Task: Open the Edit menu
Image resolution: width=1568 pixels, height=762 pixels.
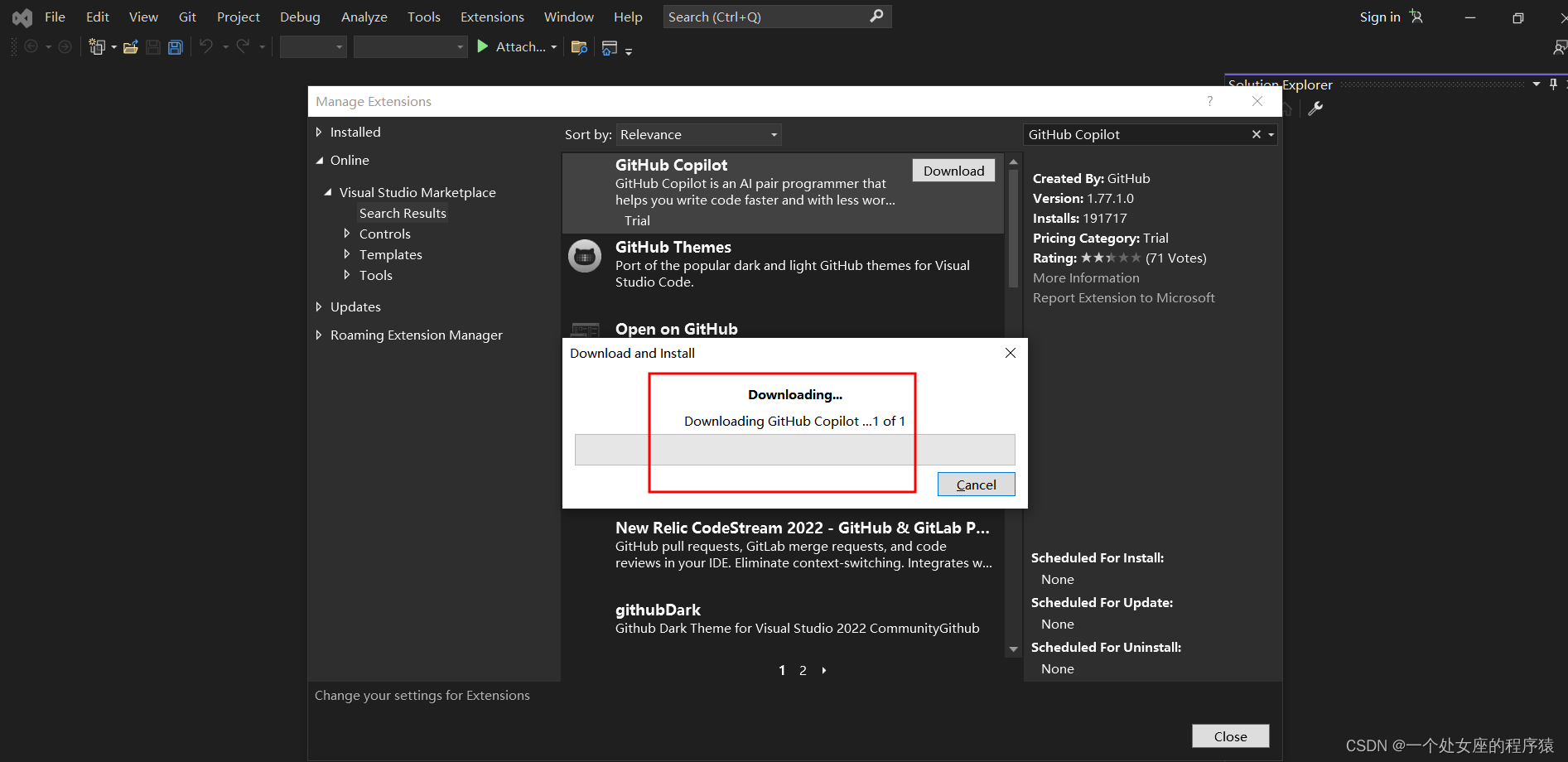Action: coord(98,17)
